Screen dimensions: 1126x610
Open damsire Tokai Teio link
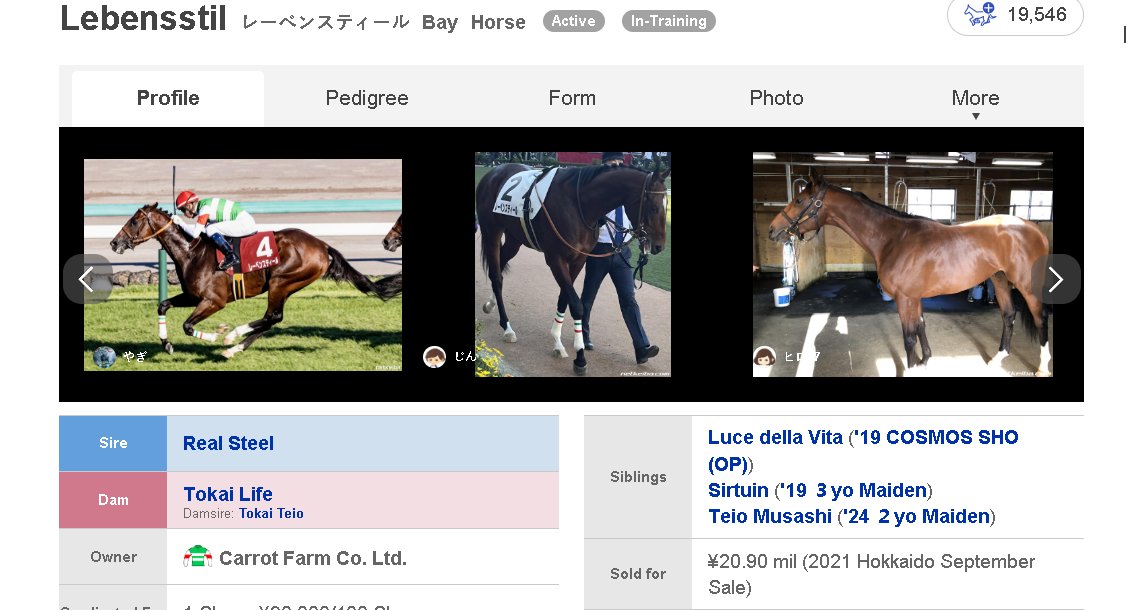pos(271,514)
